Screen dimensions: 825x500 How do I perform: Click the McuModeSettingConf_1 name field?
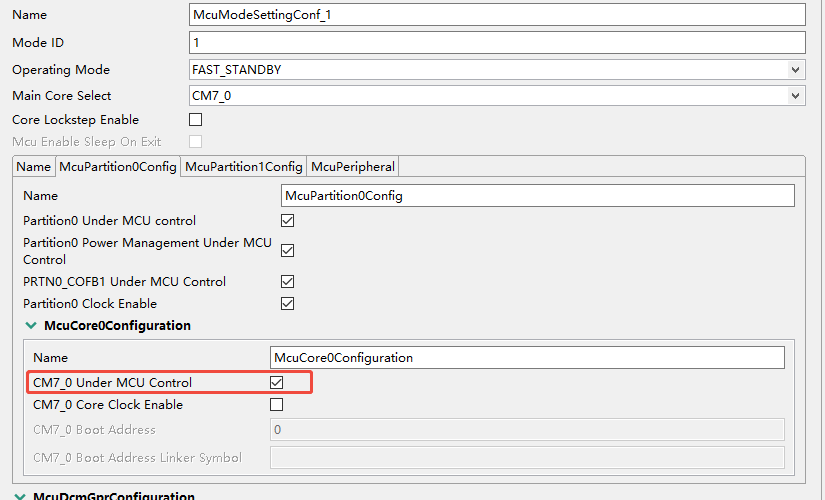tap(496, 15)
